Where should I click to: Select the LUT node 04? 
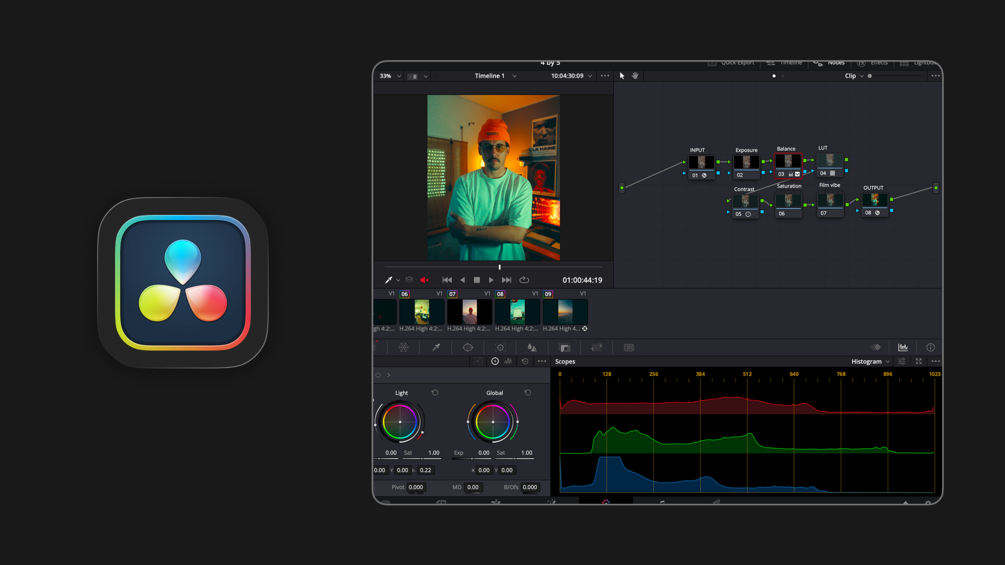829,164
